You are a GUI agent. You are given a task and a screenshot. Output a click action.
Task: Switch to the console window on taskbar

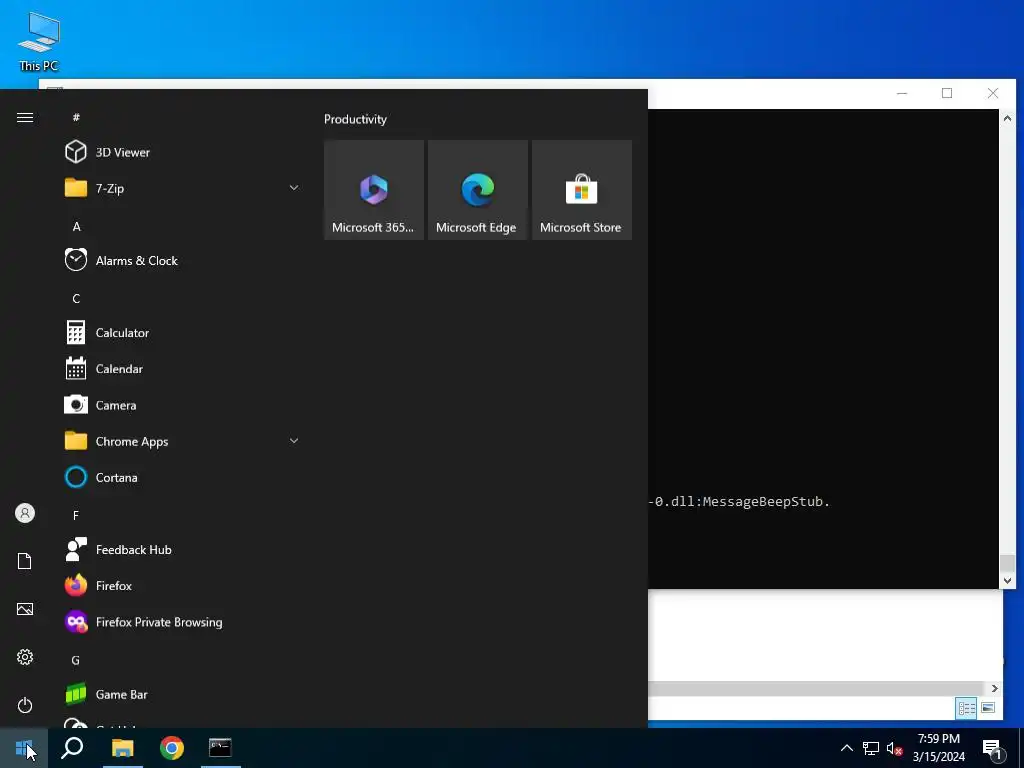[x=220, y=748]
